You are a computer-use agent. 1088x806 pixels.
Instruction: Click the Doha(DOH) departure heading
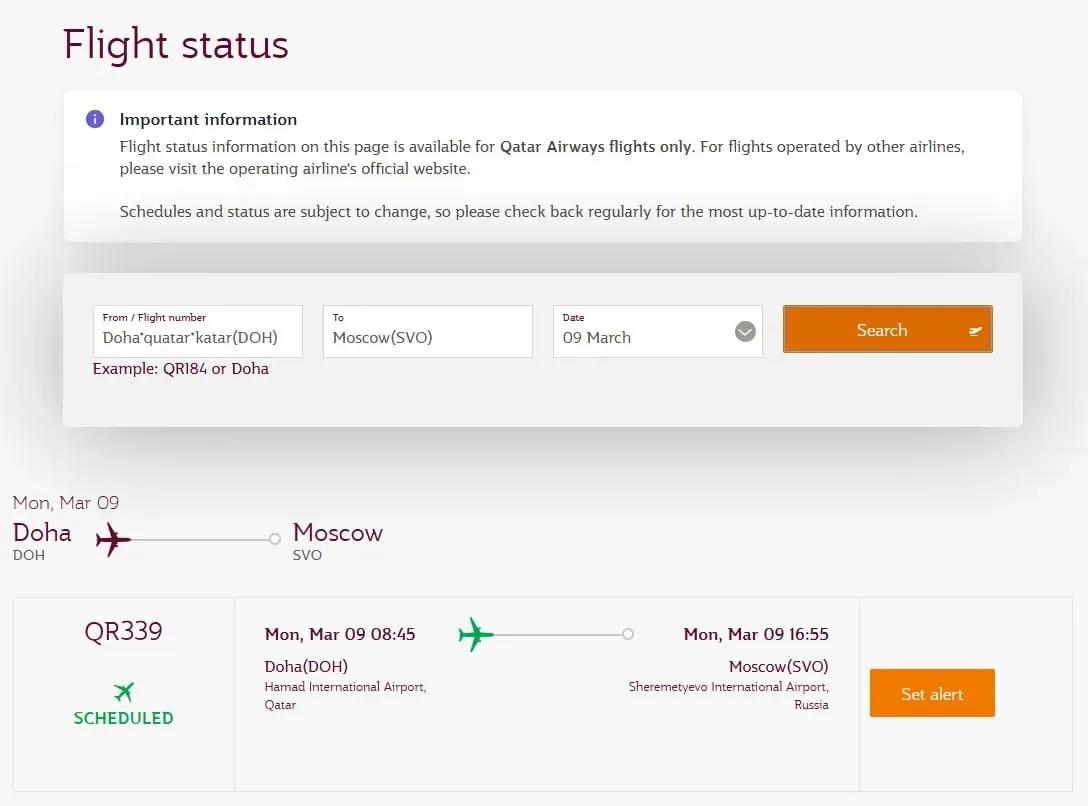click(x=306, y=666)
